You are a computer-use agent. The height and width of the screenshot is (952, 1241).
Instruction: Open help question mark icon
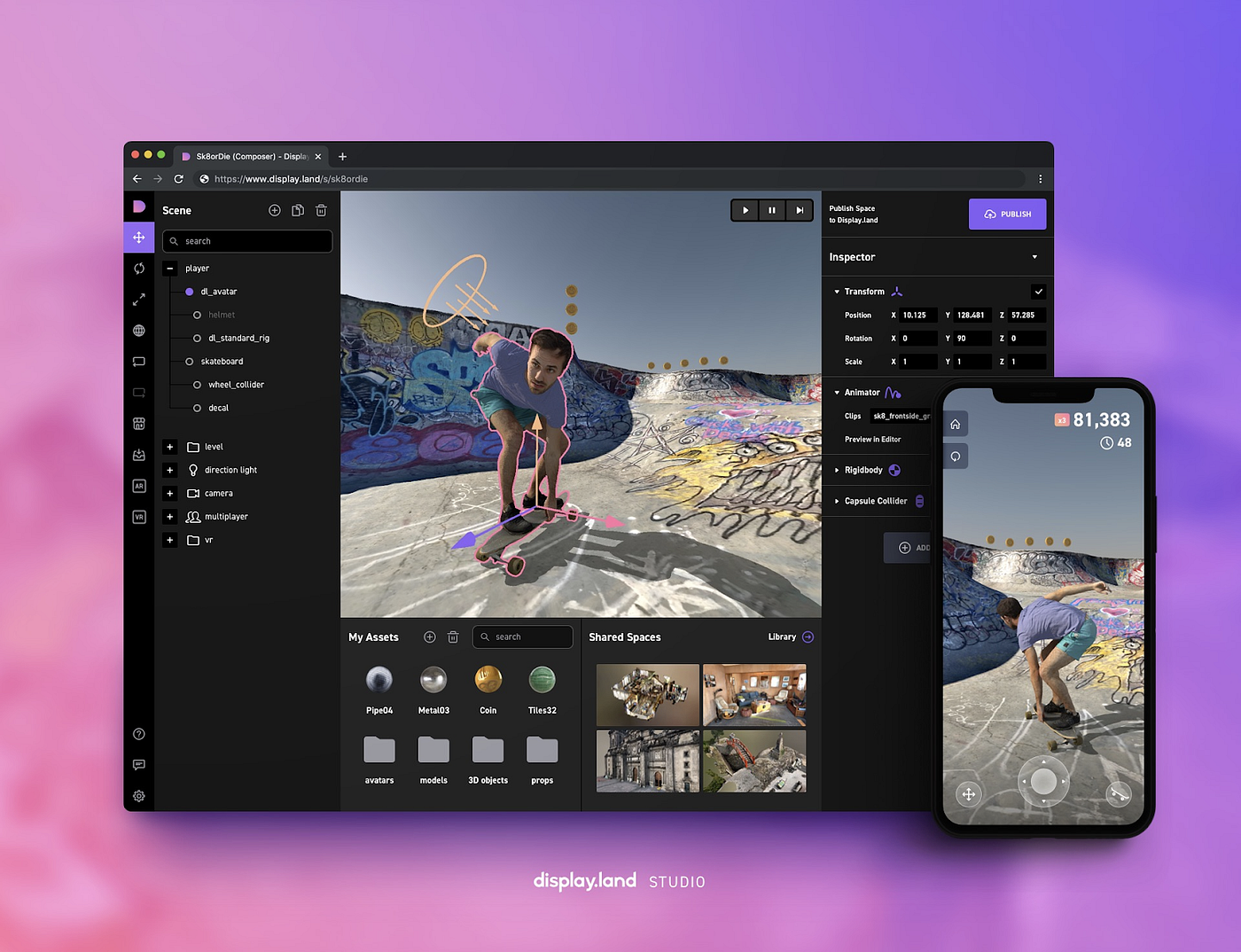pos(139,734)
